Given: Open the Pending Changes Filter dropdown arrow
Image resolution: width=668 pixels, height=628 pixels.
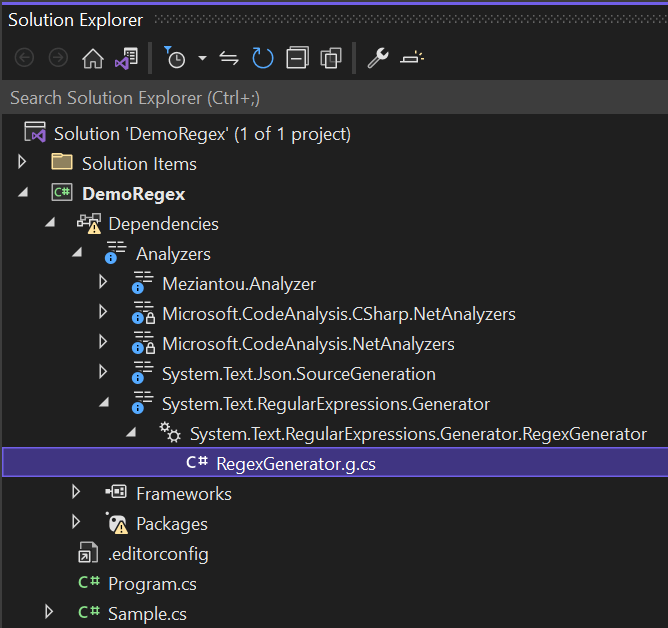Looking at the screenshot, I should [202, 59].
